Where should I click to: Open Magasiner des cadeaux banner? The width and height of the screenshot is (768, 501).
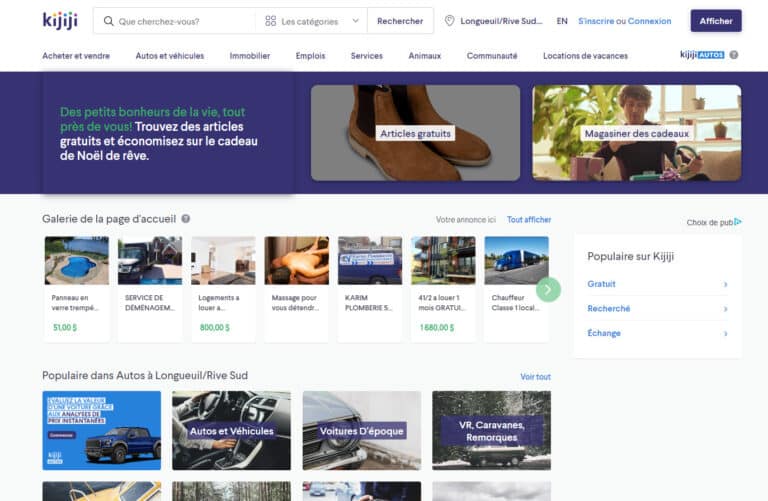click(x=637, y=133)
